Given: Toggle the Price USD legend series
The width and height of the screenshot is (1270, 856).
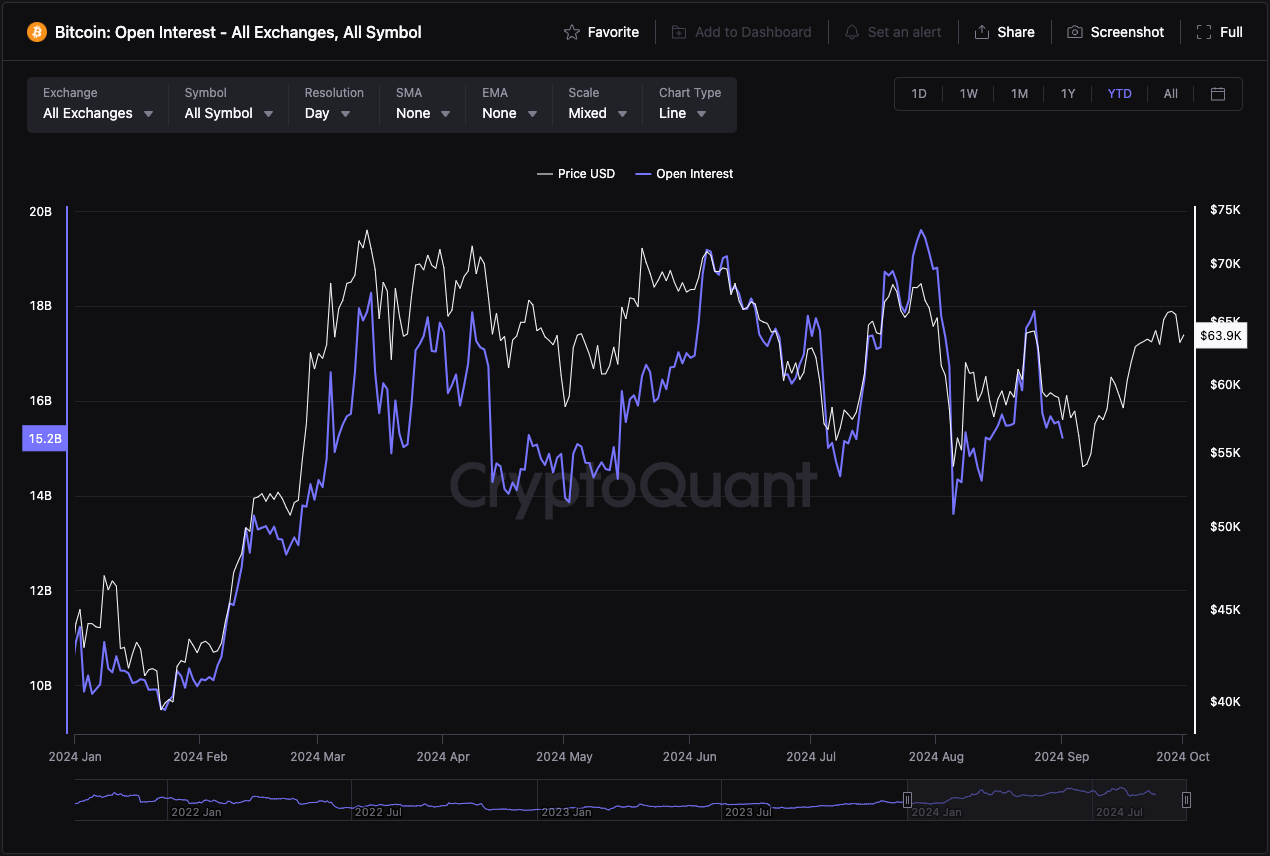Looking at the screenshot, I should (x=576, y=174).
